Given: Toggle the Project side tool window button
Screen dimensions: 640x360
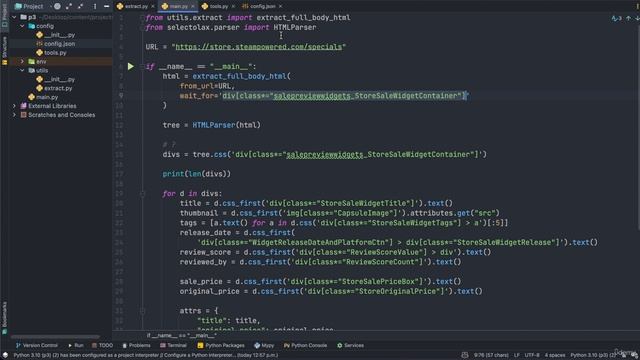Looking at the screenshot, I should click(x=4, y=15).
